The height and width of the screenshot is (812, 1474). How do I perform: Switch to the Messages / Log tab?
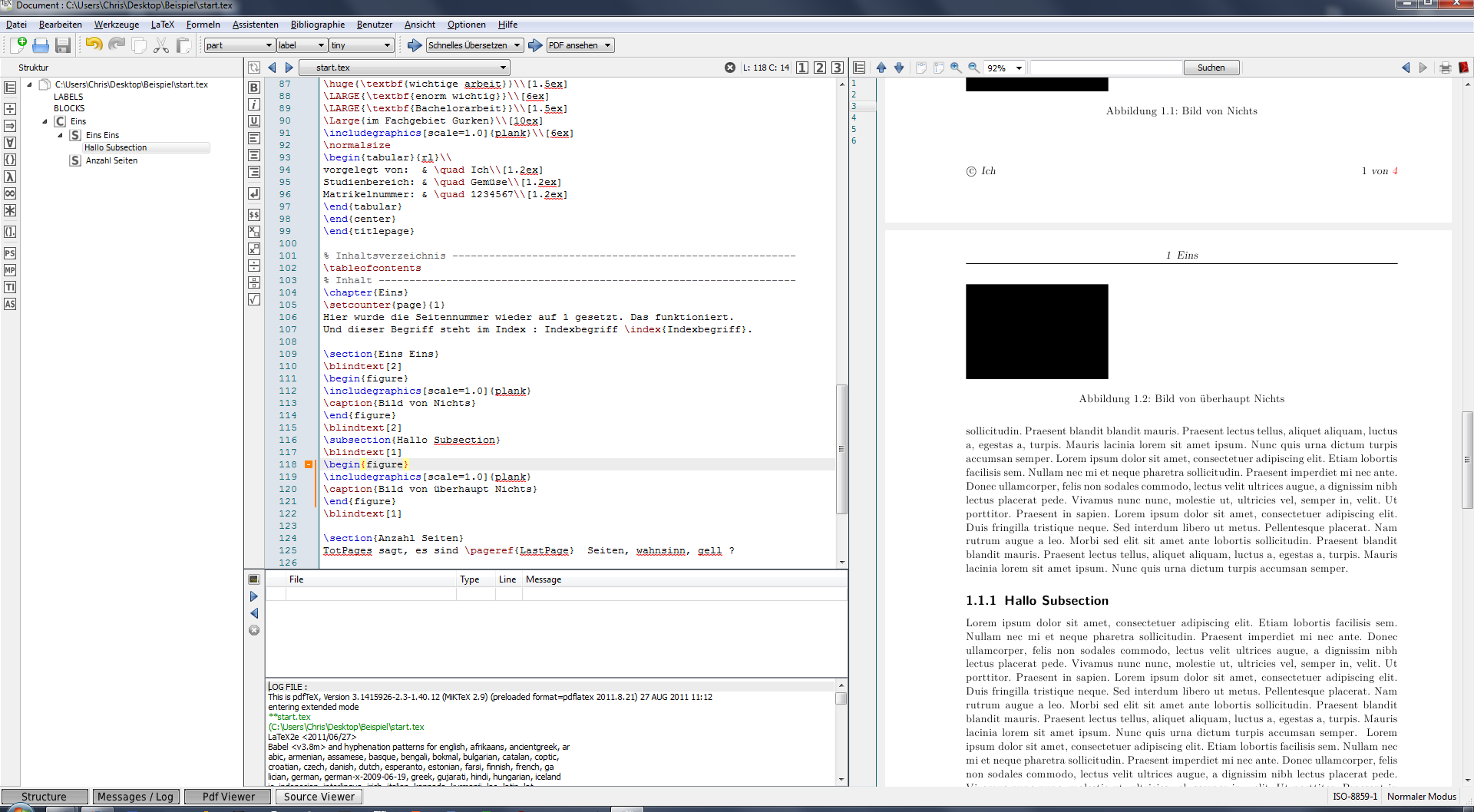tap(135, 797)
